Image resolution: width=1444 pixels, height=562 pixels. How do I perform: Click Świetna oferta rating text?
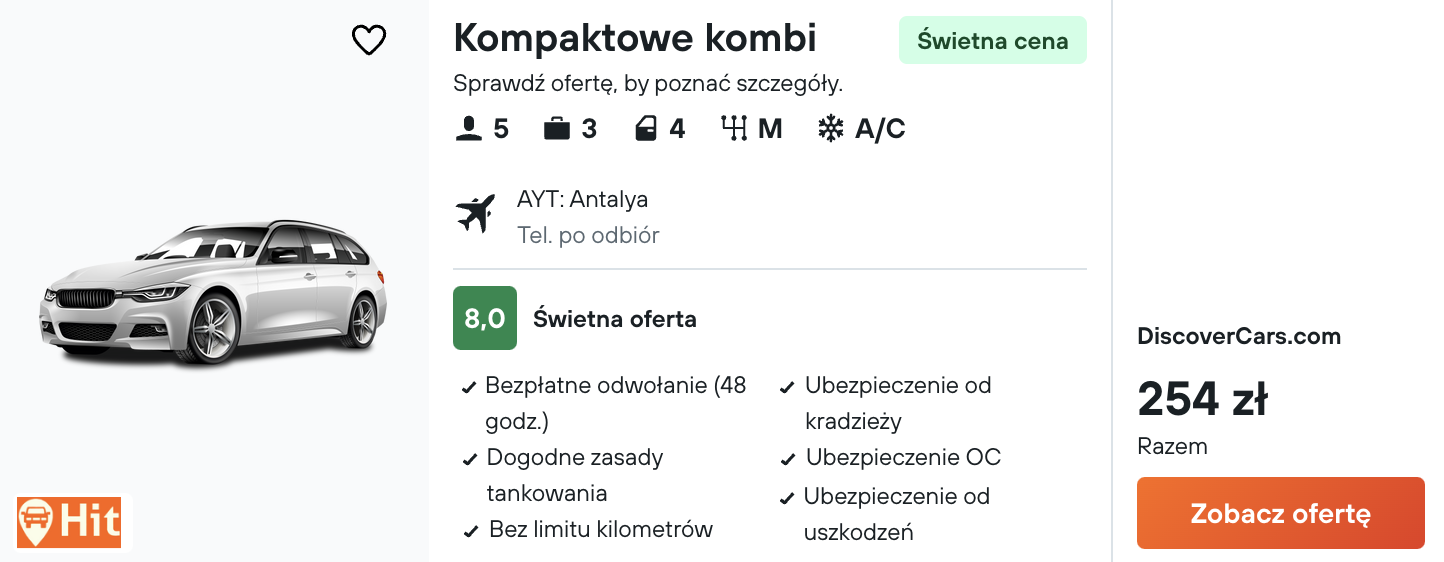pyautogui.click(x=615, y=319)
